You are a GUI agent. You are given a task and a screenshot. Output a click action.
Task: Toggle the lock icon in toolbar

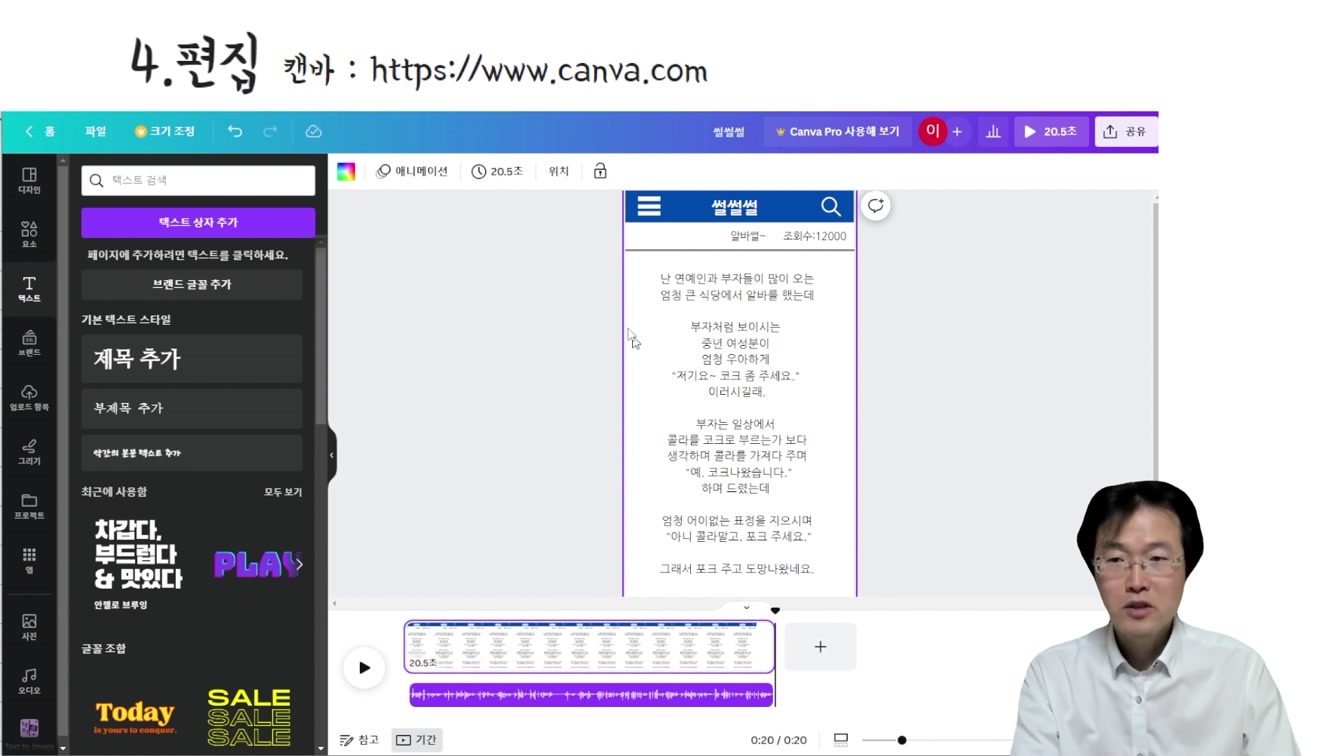point(600,171)
